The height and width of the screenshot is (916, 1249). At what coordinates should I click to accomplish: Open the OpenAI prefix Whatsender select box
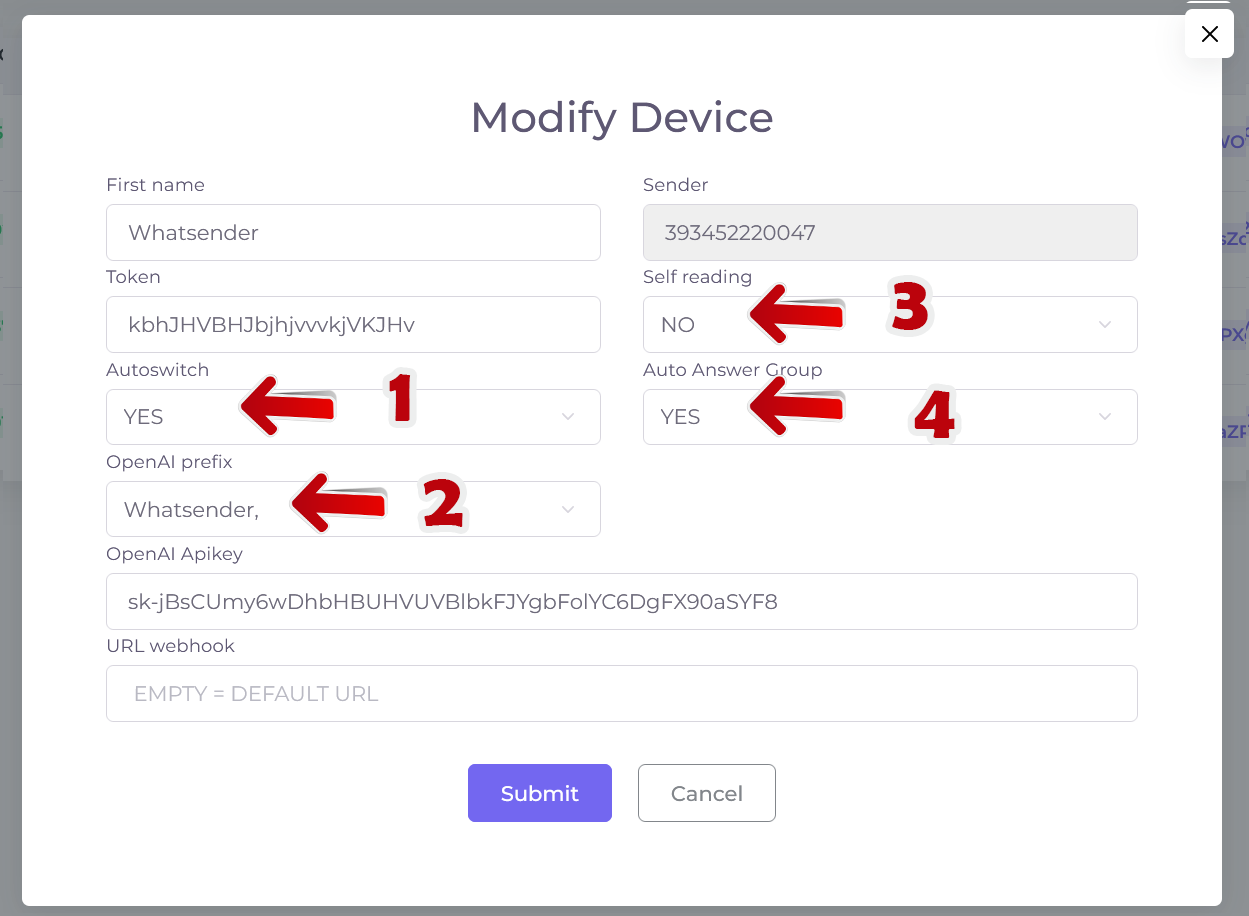point(353,509)
